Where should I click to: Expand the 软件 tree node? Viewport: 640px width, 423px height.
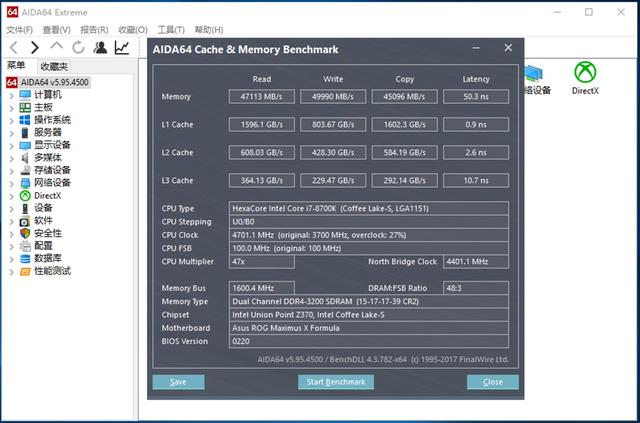[11, 222]
